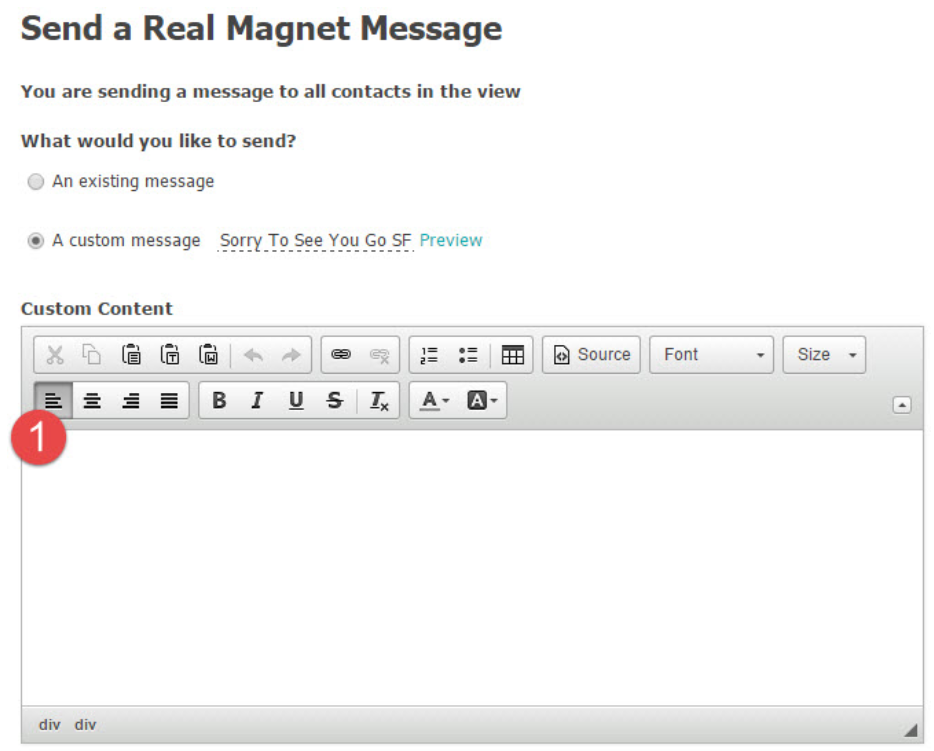The image size is (934, 751).
Task: Click the Sorry To See You Go SF name
Action: pyautogui.click(x=316, y=241)
